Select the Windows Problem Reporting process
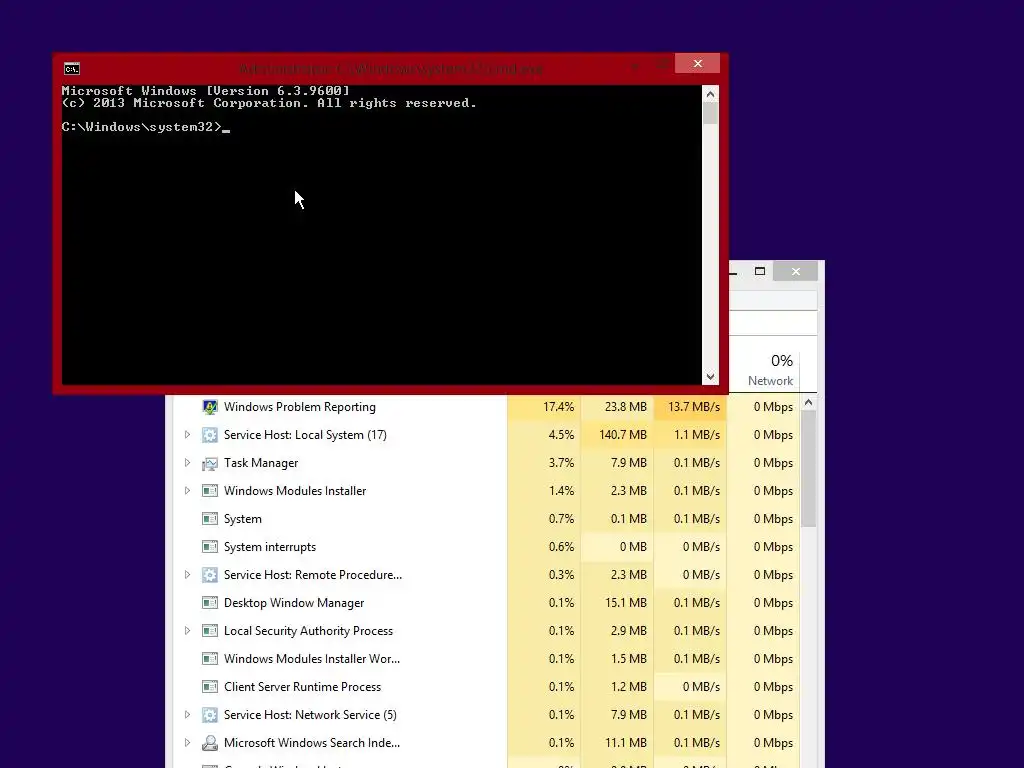This screenshot has width=1024, height=768. [300, 407]
